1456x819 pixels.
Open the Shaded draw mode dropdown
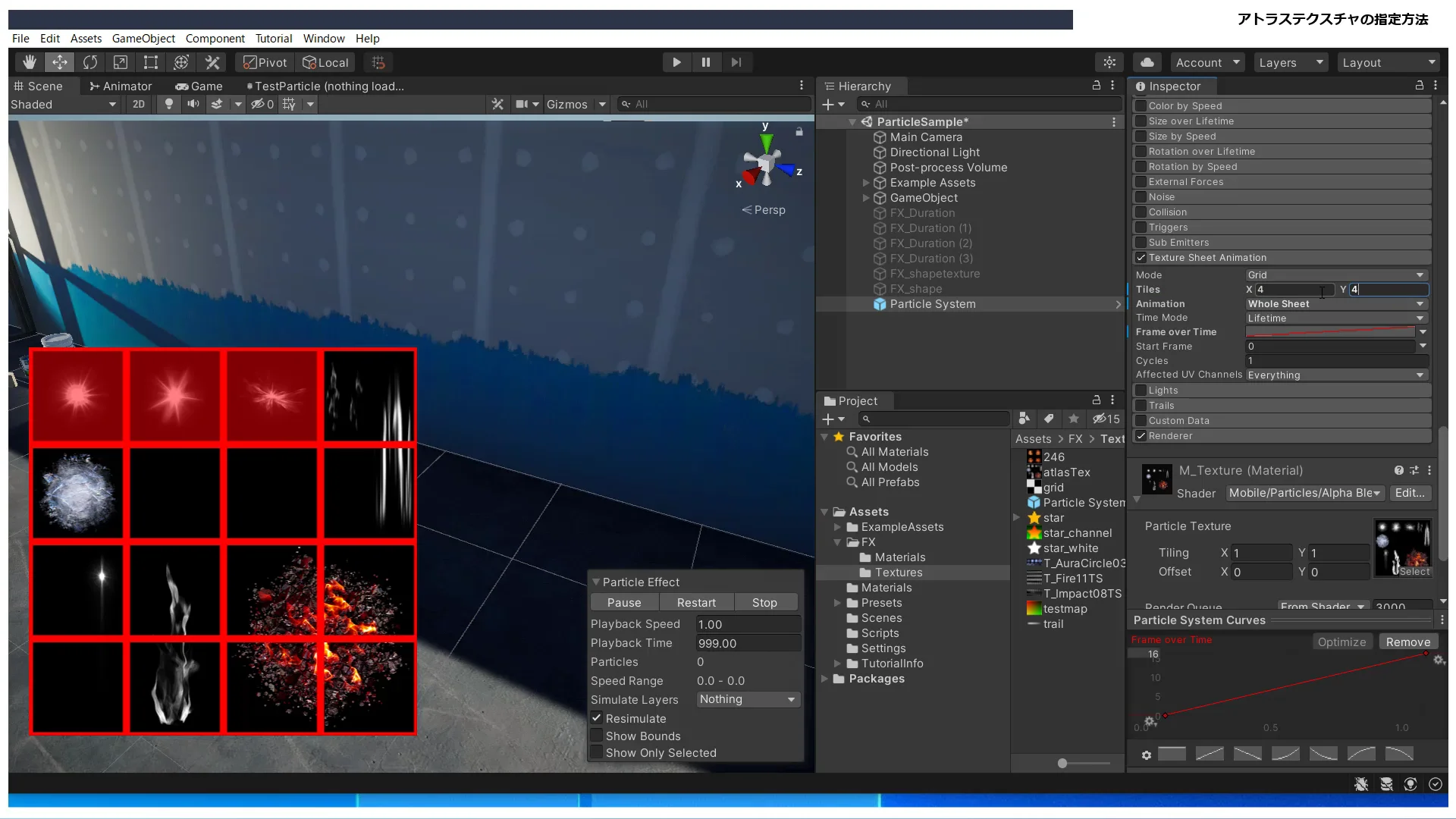(64, 104)
